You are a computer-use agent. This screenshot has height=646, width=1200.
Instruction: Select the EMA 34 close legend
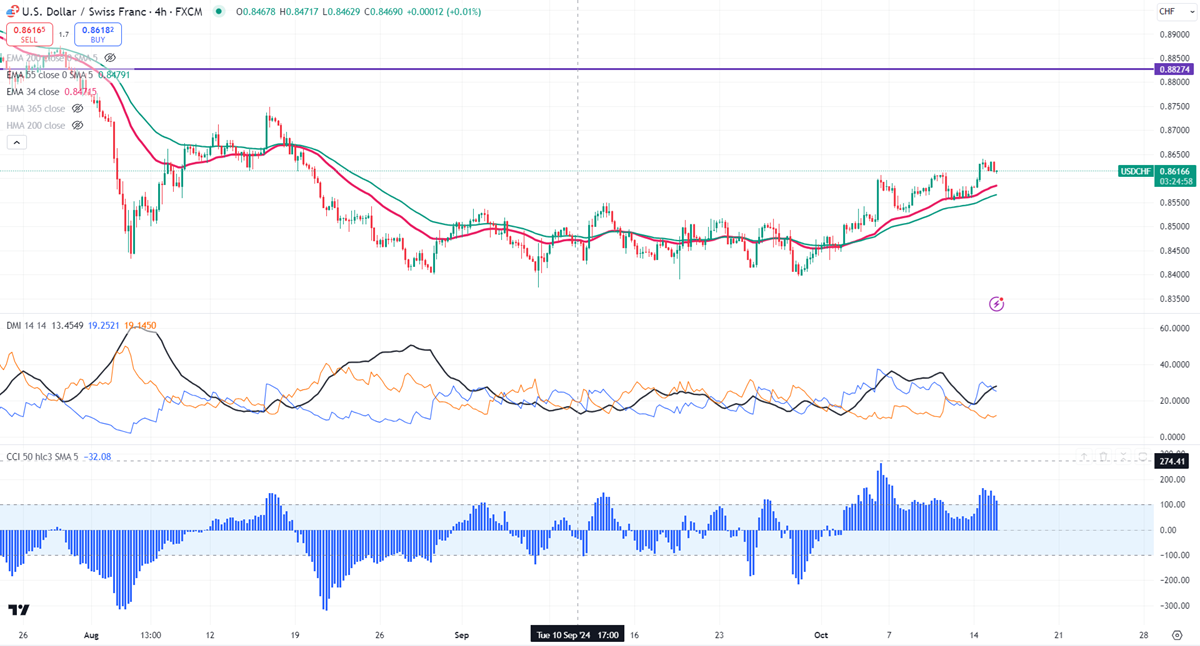coord(32,91)
